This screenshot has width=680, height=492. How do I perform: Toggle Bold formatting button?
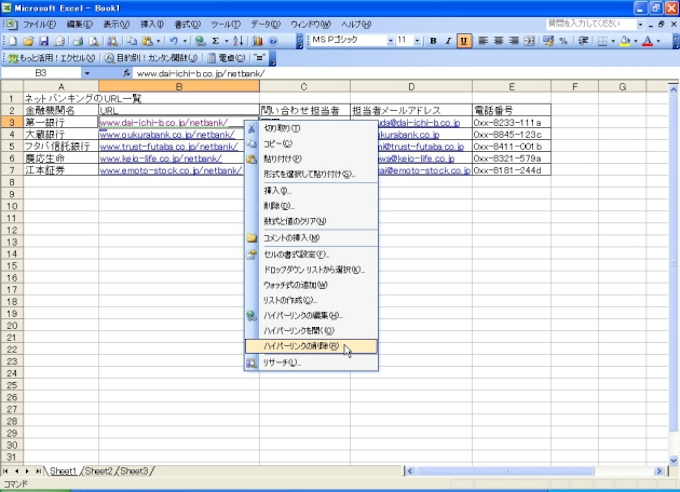tap(433, 41)
